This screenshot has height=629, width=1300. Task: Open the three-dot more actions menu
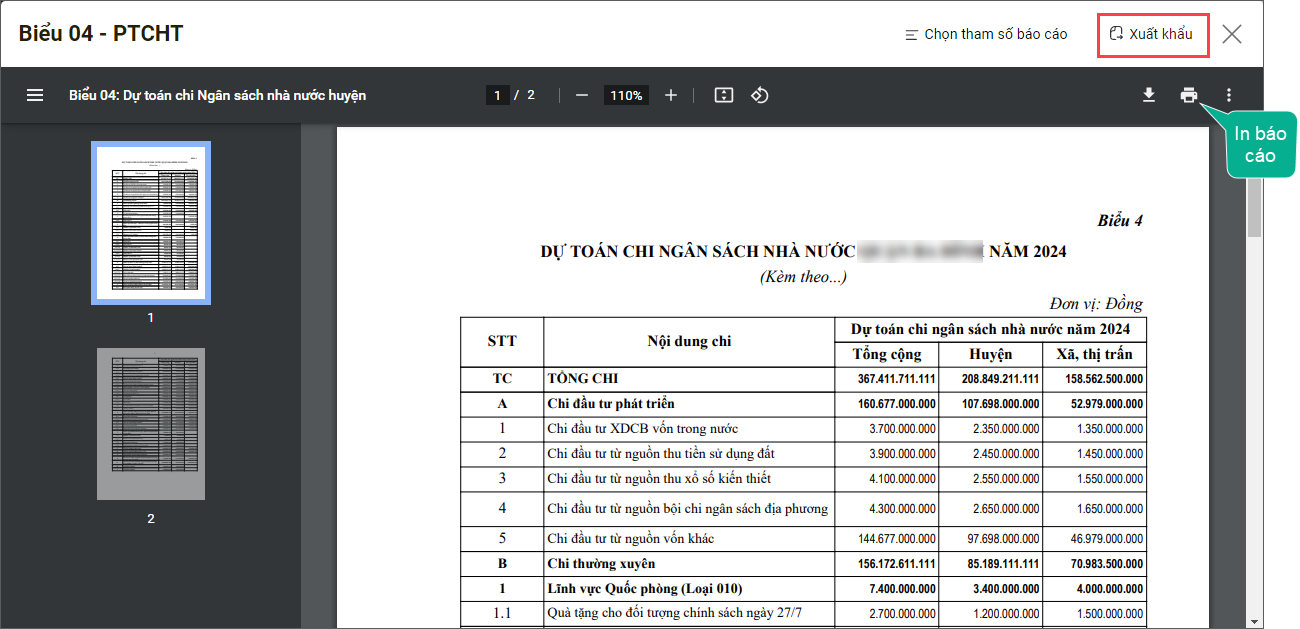coord(1229,95)
